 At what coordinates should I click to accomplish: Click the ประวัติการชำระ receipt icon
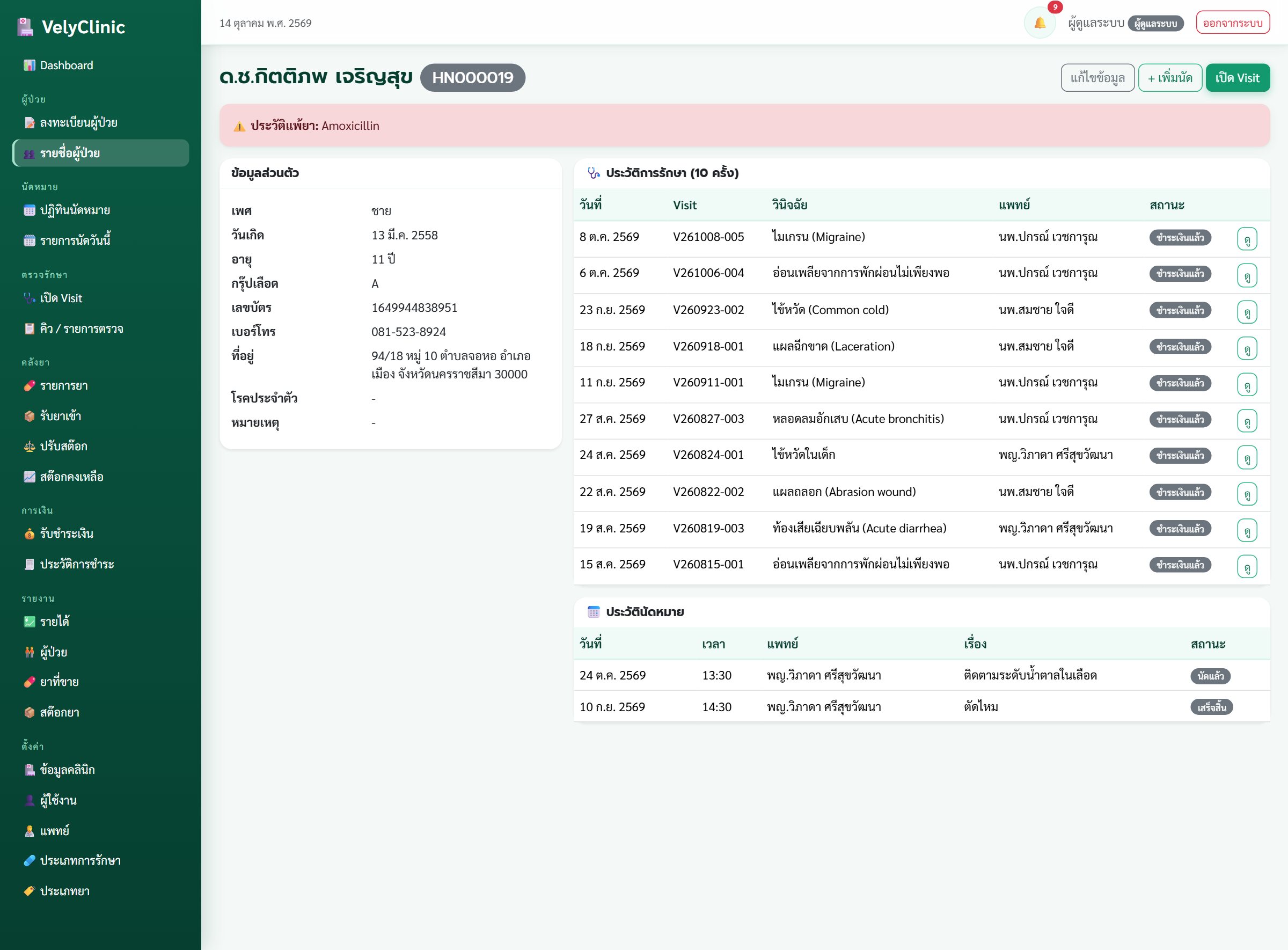click(30, 564)
